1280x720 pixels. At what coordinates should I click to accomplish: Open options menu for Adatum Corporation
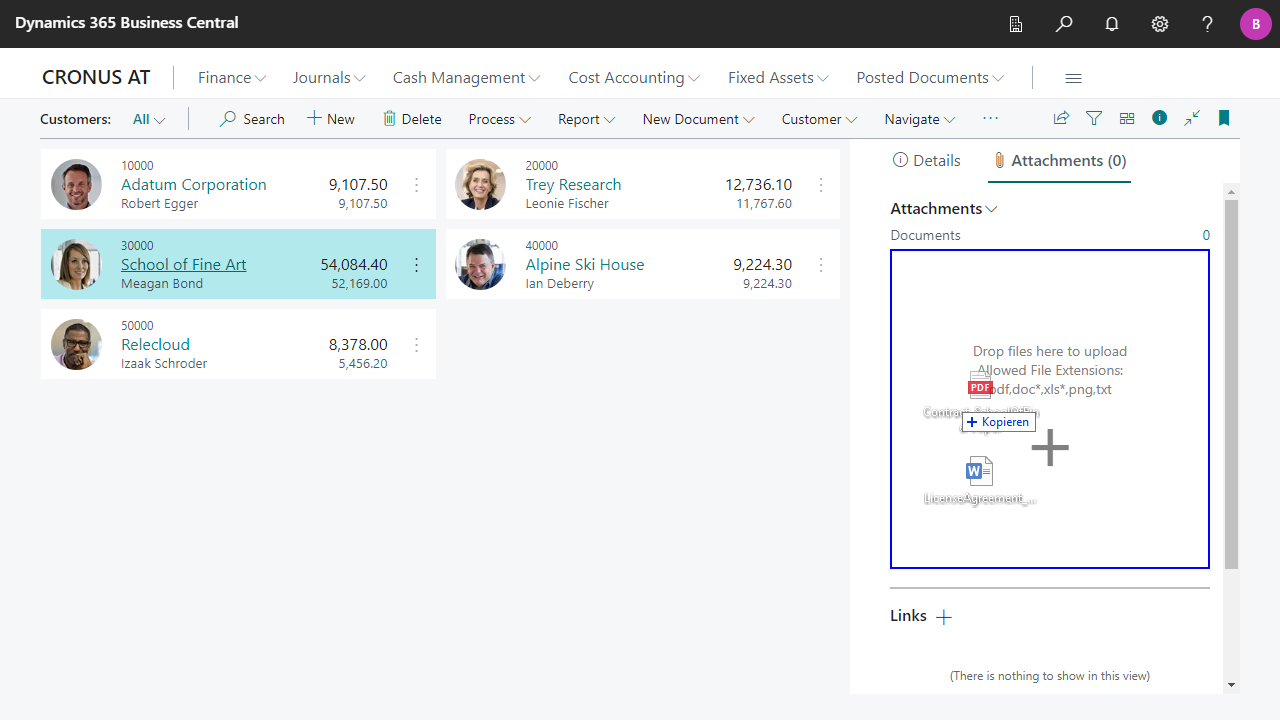coord(417,184)
